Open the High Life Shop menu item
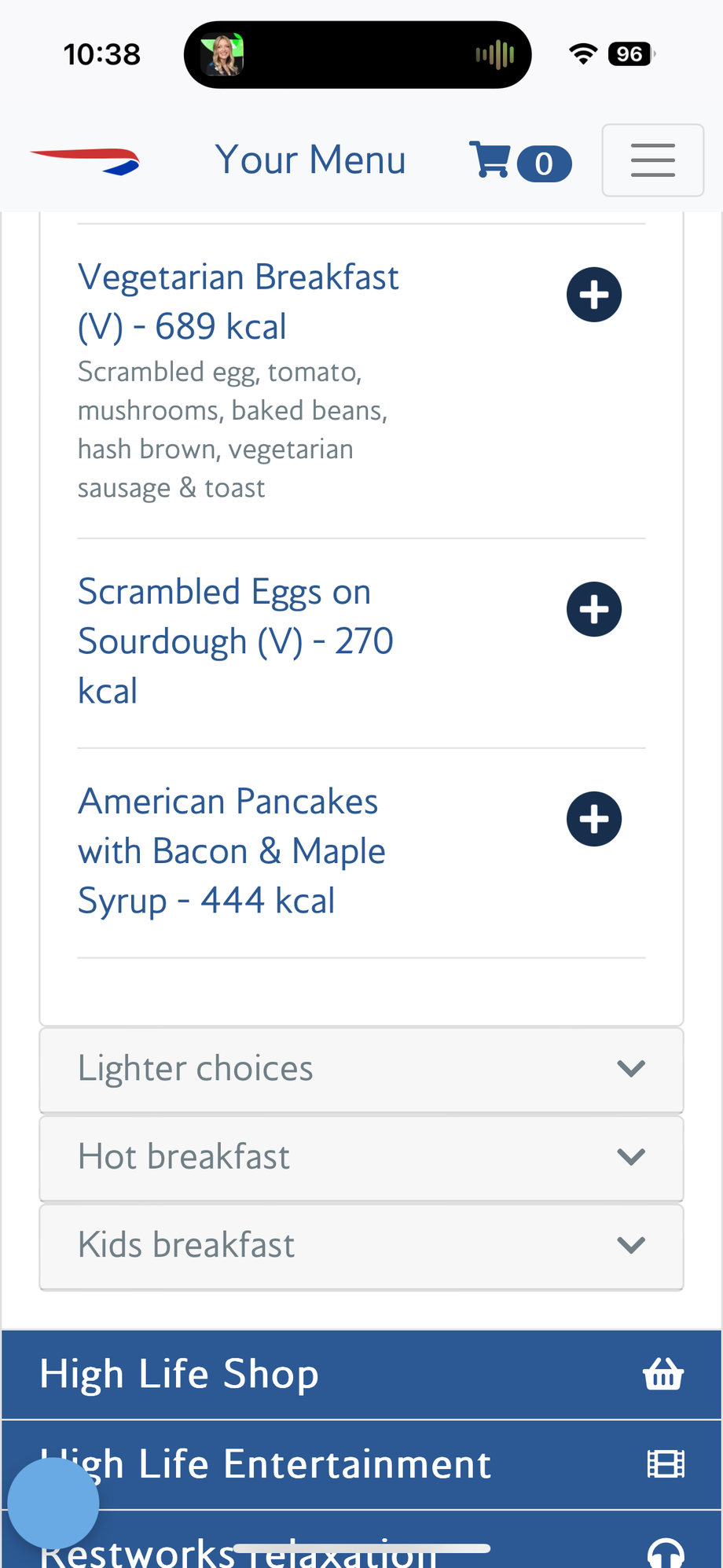Viewport: 723px width, 1568px height. [179, 1375]
